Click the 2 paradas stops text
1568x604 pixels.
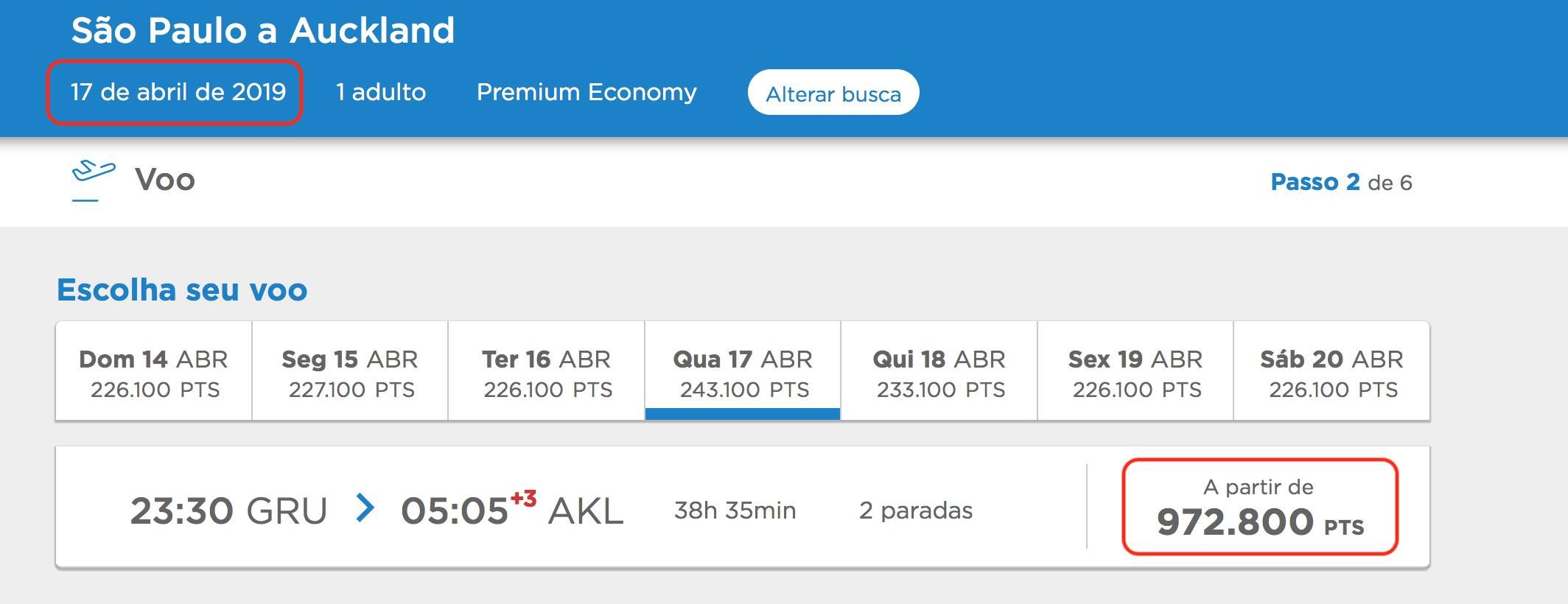tap(916, 510)
